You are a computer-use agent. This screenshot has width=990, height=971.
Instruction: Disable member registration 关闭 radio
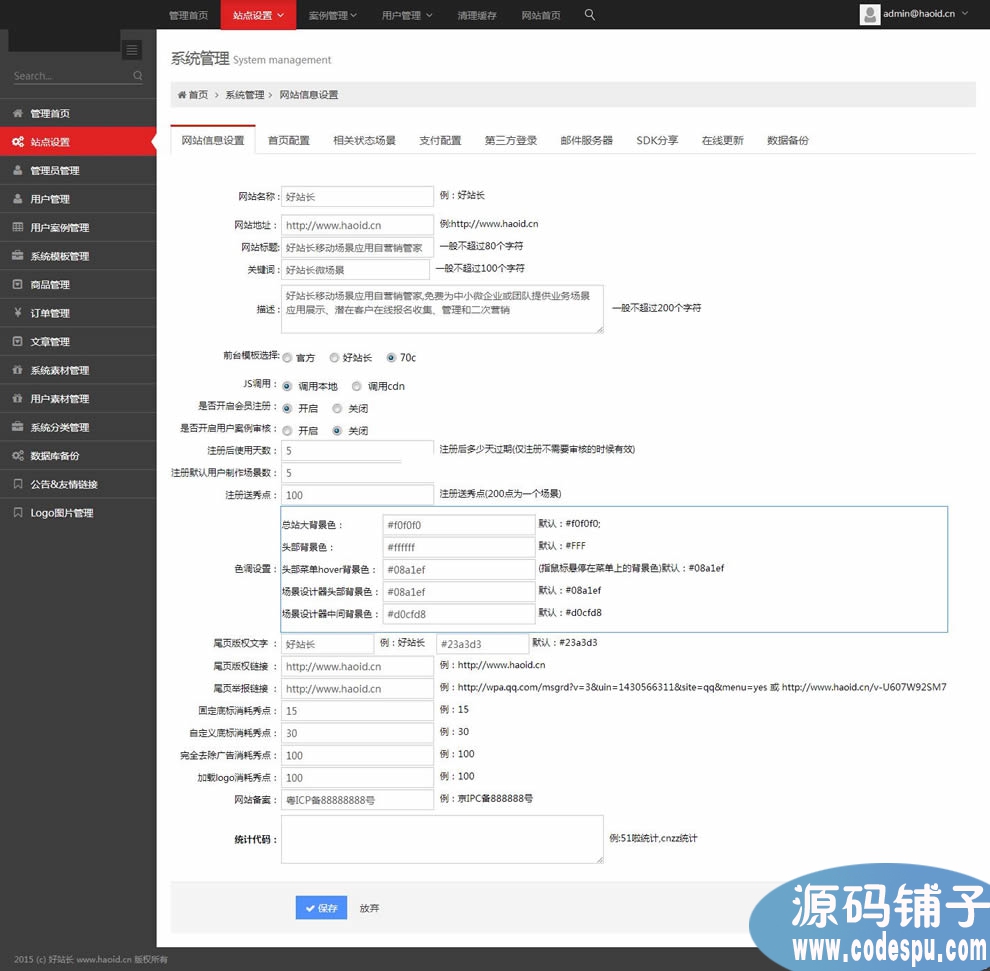tap(337, 408)
